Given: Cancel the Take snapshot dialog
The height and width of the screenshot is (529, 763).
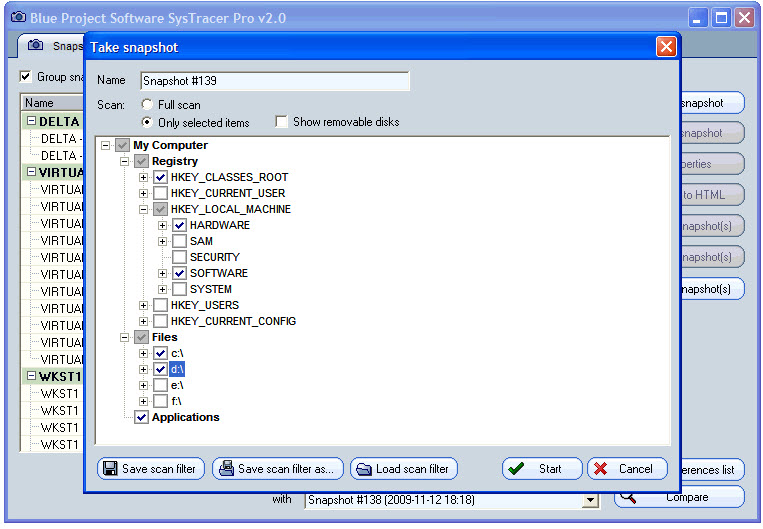Looking at the screenshot, I should coord(627,469).
